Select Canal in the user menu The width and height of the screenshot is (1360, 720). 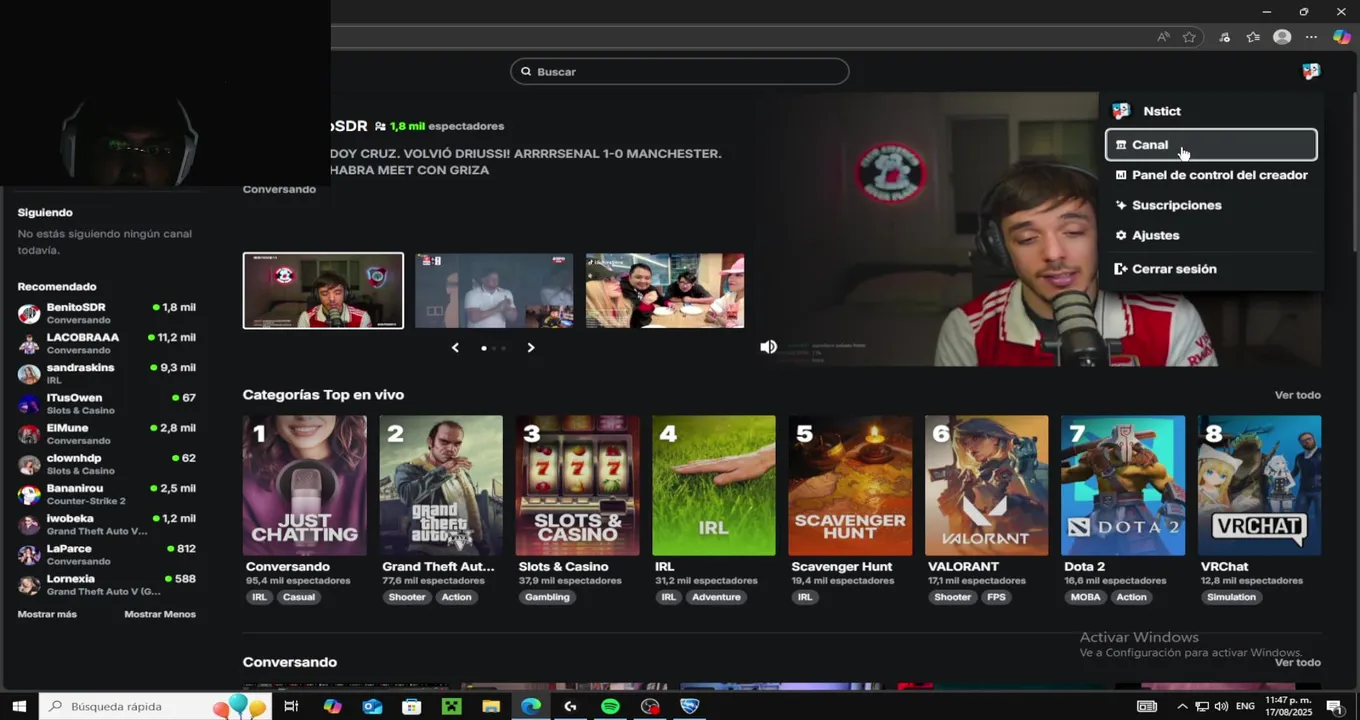(1211, 145)
